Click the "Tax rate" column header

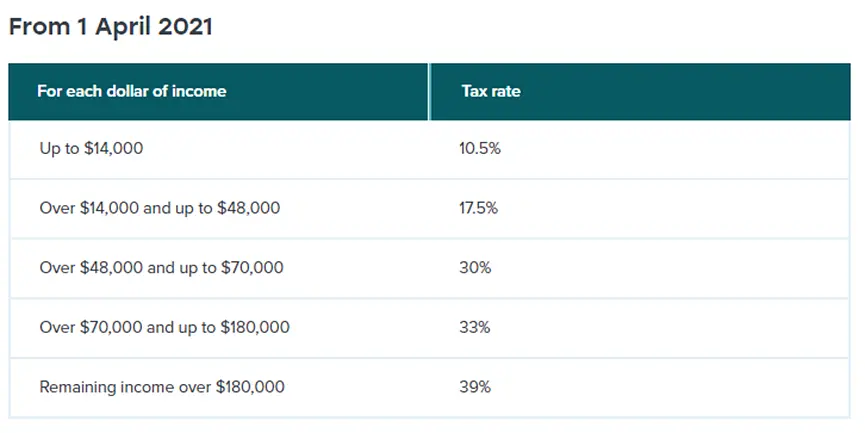point(491,91)
